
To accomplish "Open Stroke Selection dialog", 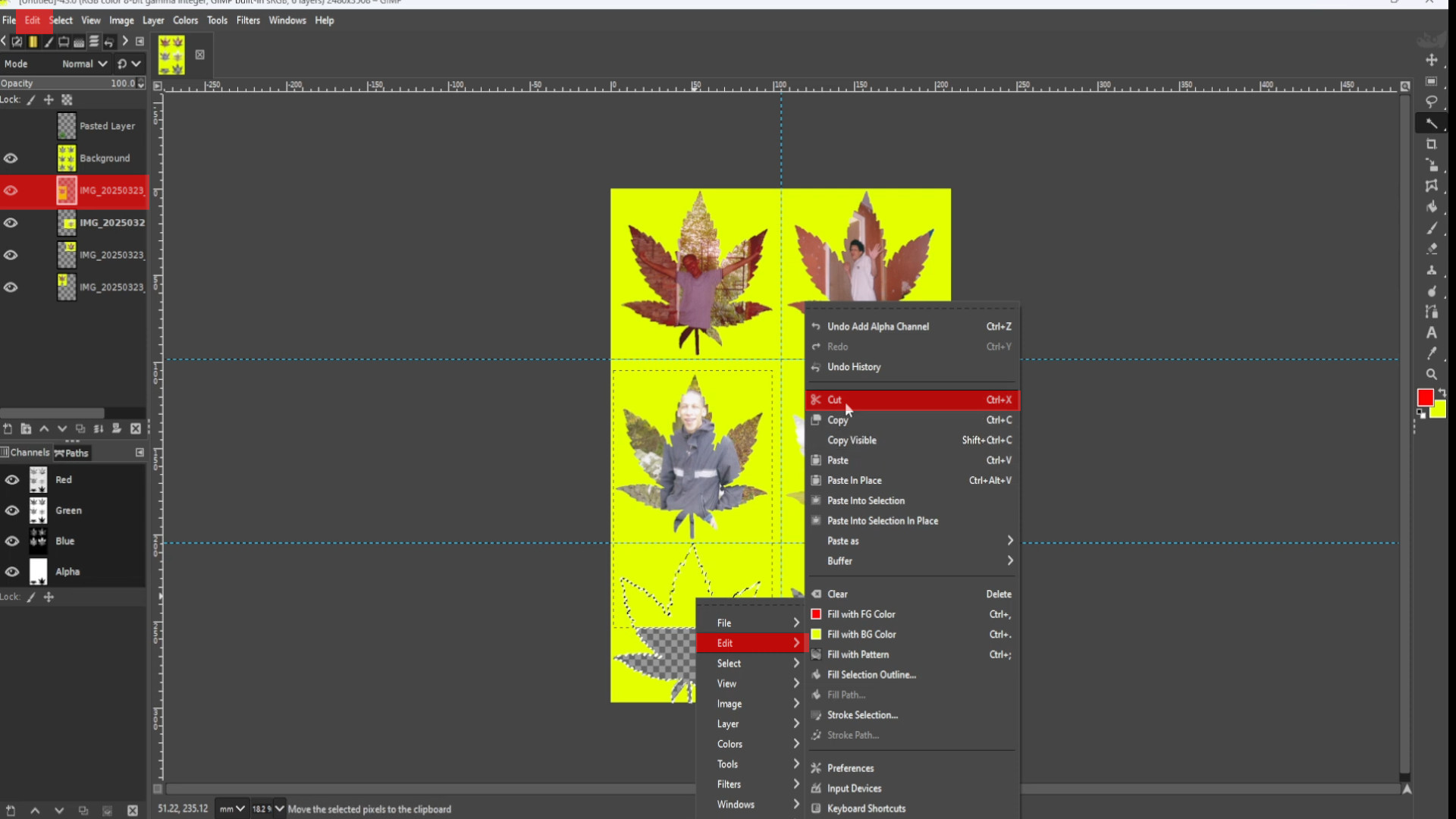I will click(x=912, y=715).
